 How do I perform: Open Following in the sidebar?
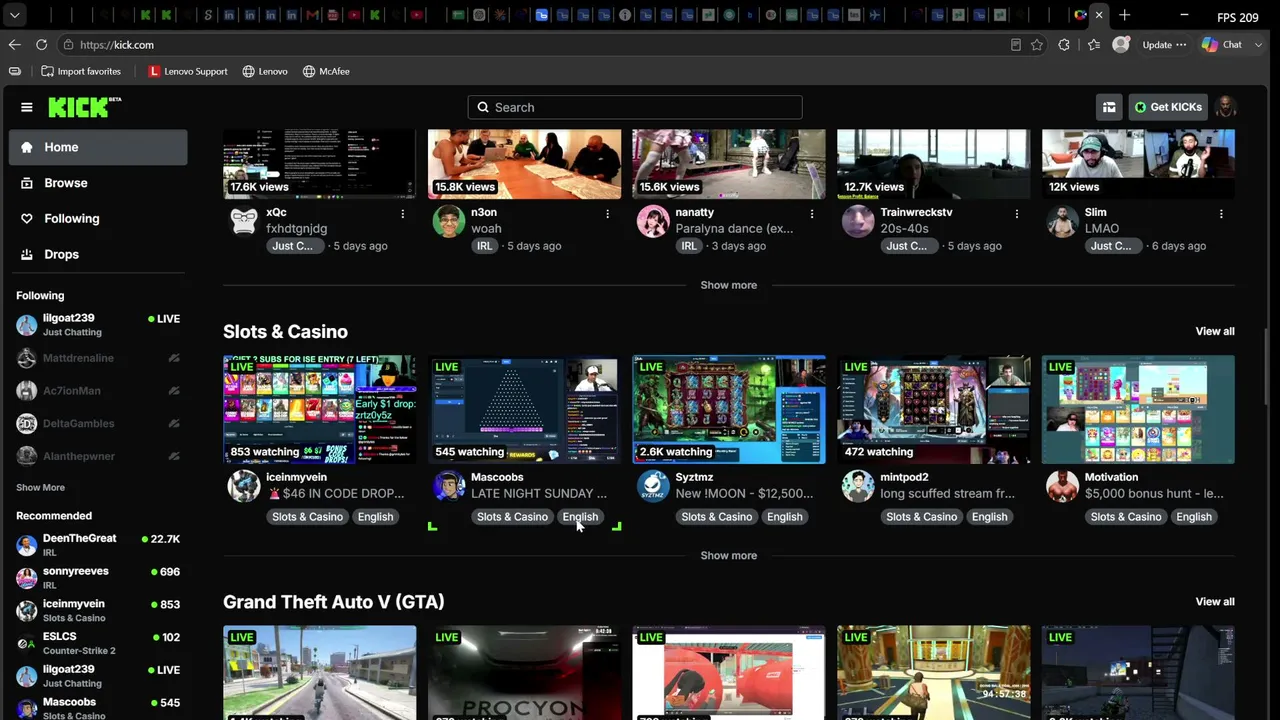99,218
